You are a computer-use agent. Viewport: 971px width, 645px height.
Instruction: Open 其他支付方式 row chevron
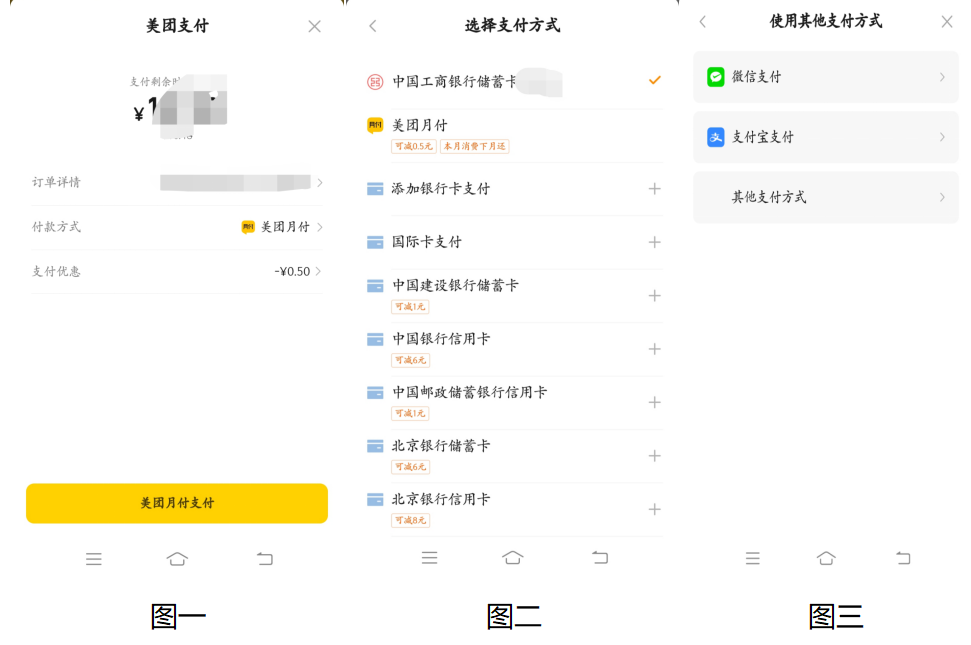pyautogui.click(x=942, y=197)
